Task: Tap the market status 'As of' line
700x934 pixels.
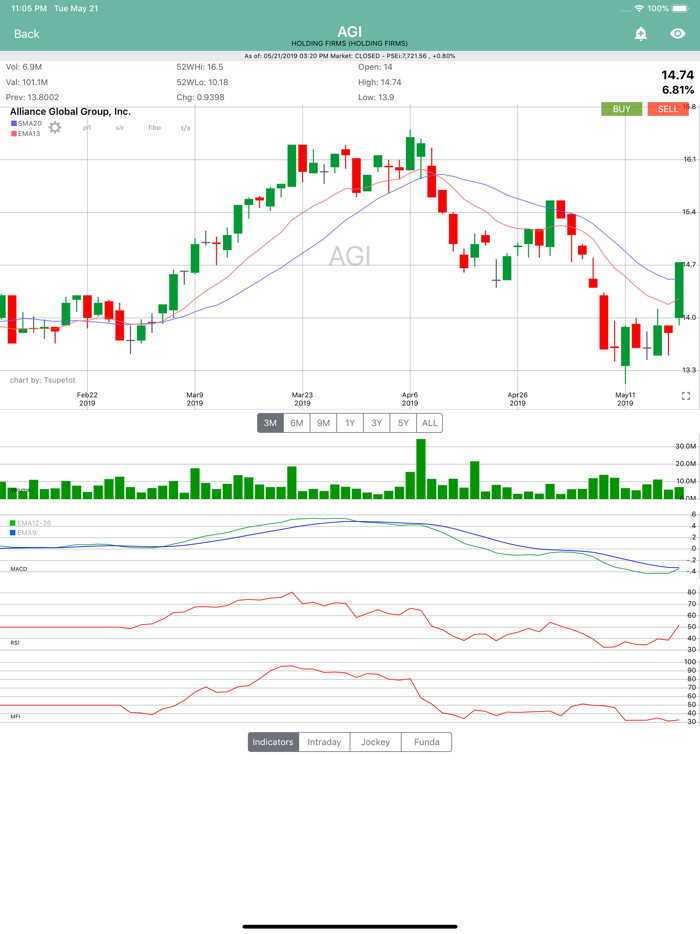Action: pos(350,56)
